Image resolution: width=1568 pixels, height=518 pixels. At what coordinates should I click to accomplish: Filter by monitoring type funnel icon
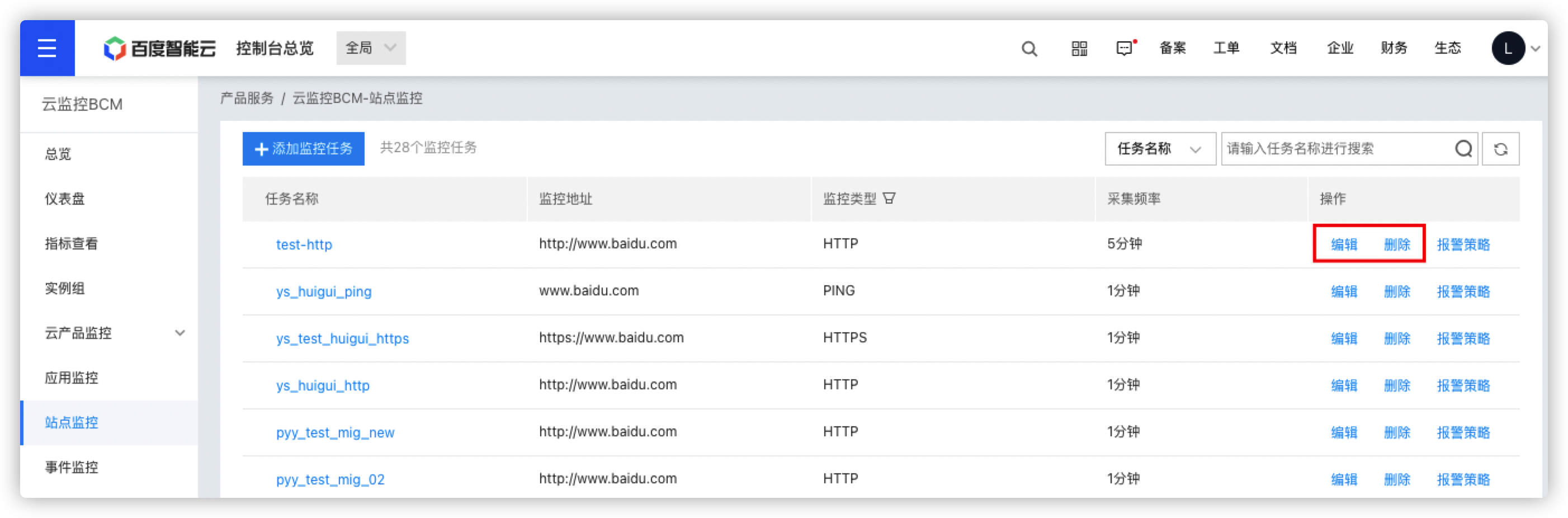pyautogui.click(x=889, y=199)
